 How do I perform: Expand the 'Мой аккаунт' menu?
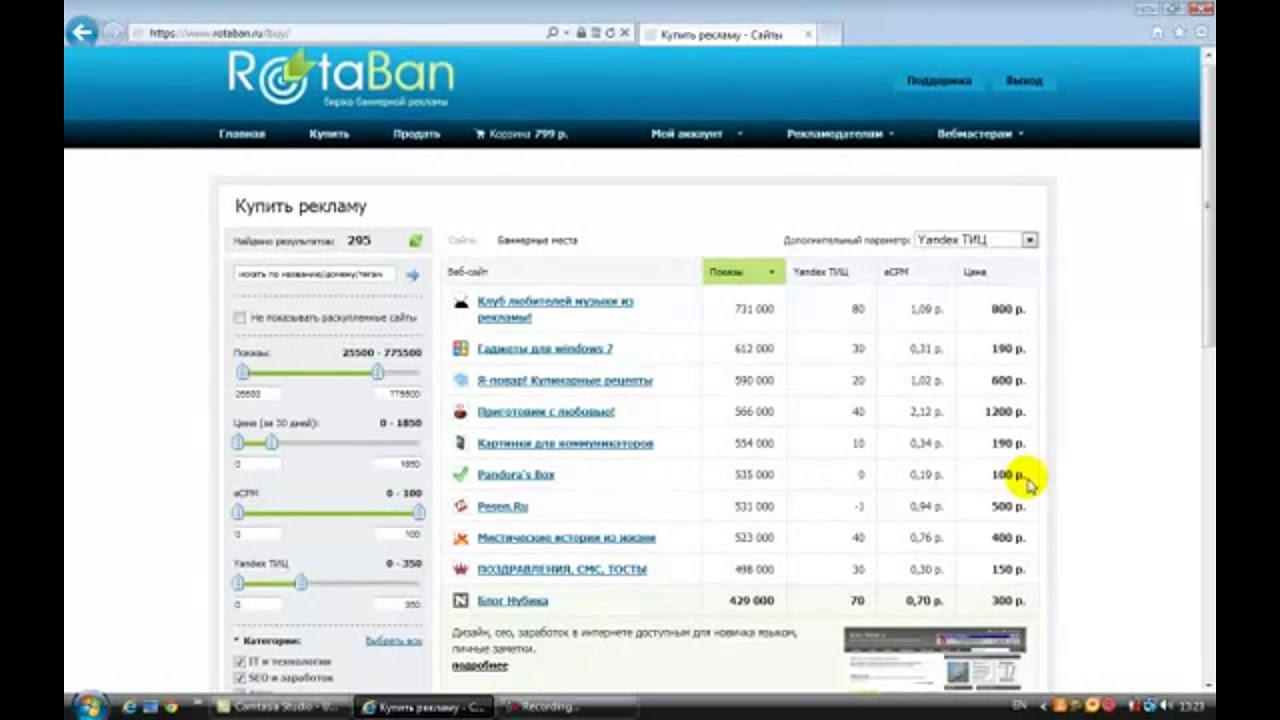tap(696, 133)
